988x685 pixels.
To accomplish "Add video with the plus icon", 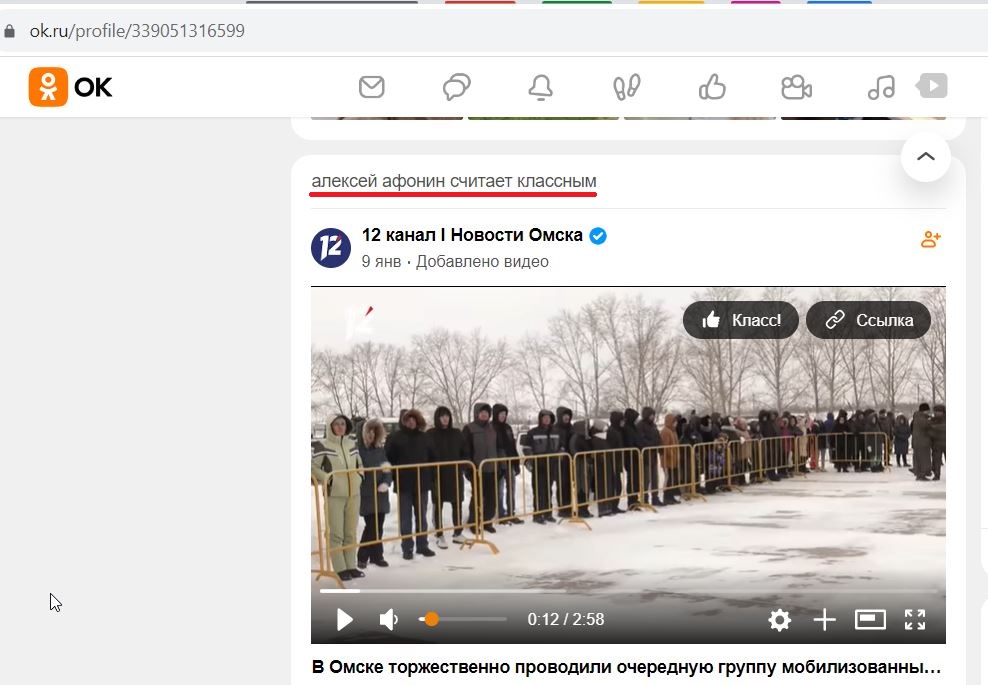I will click(x=824, y=620).
